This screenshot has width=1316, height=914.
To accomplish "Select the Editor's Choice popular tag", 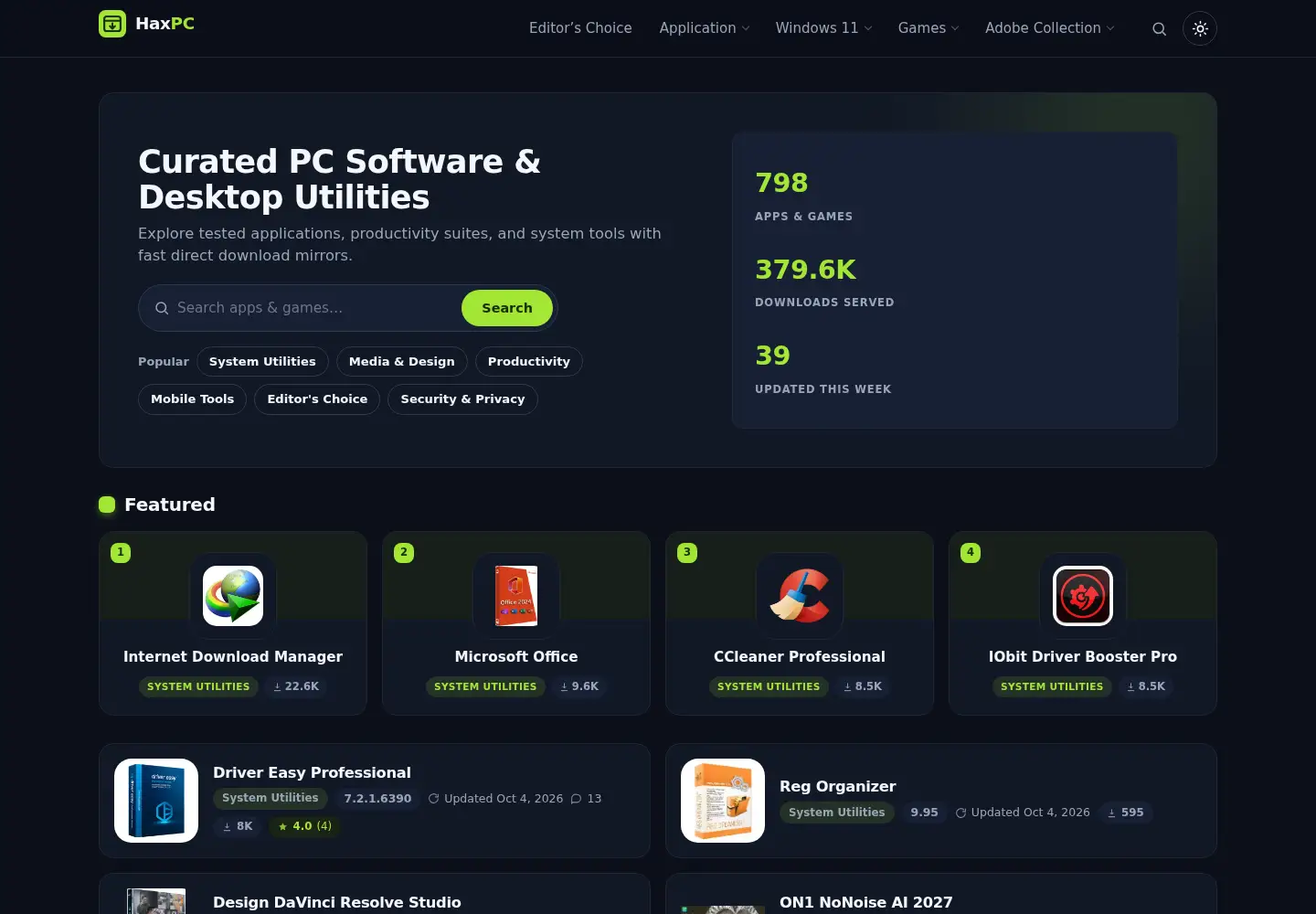I will tap(317, 399).
